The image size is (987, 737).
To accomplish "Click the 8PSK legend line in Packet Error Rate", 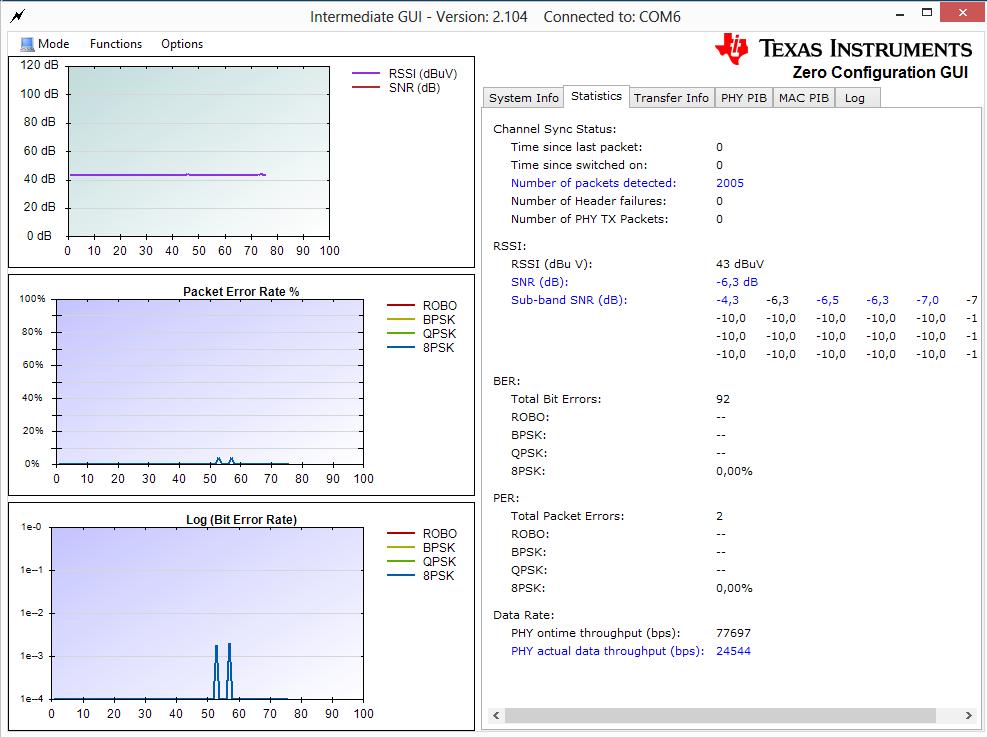I will 401,347.
